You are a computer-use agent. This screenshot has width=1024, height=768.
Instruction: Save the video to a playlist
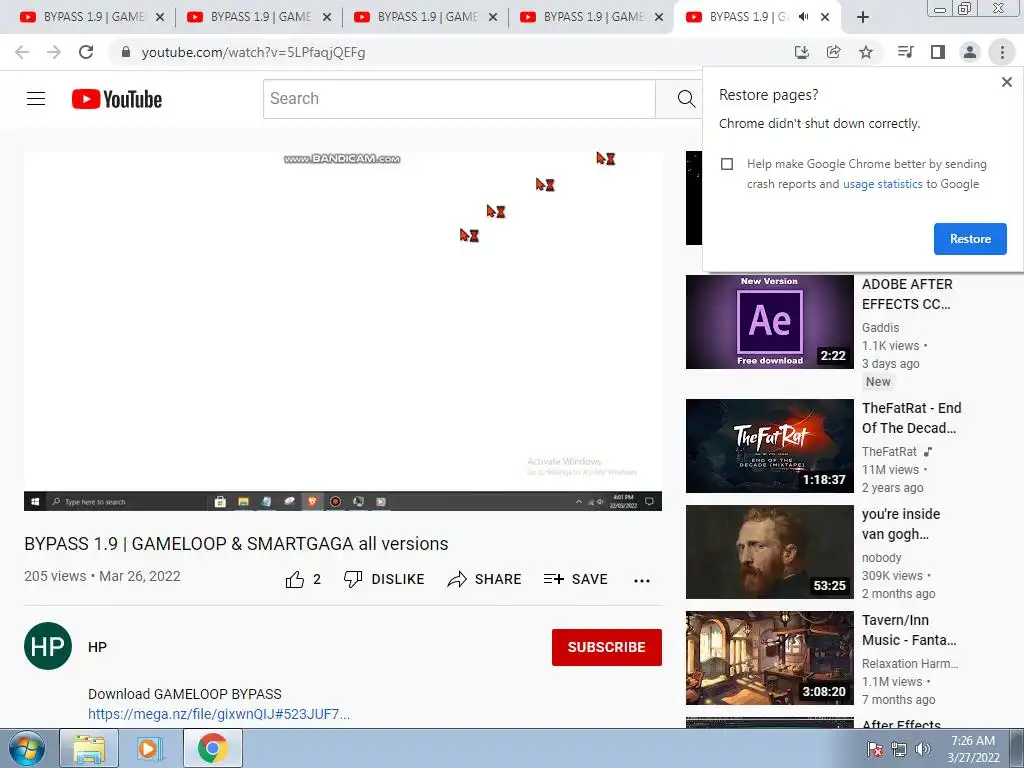575,579
